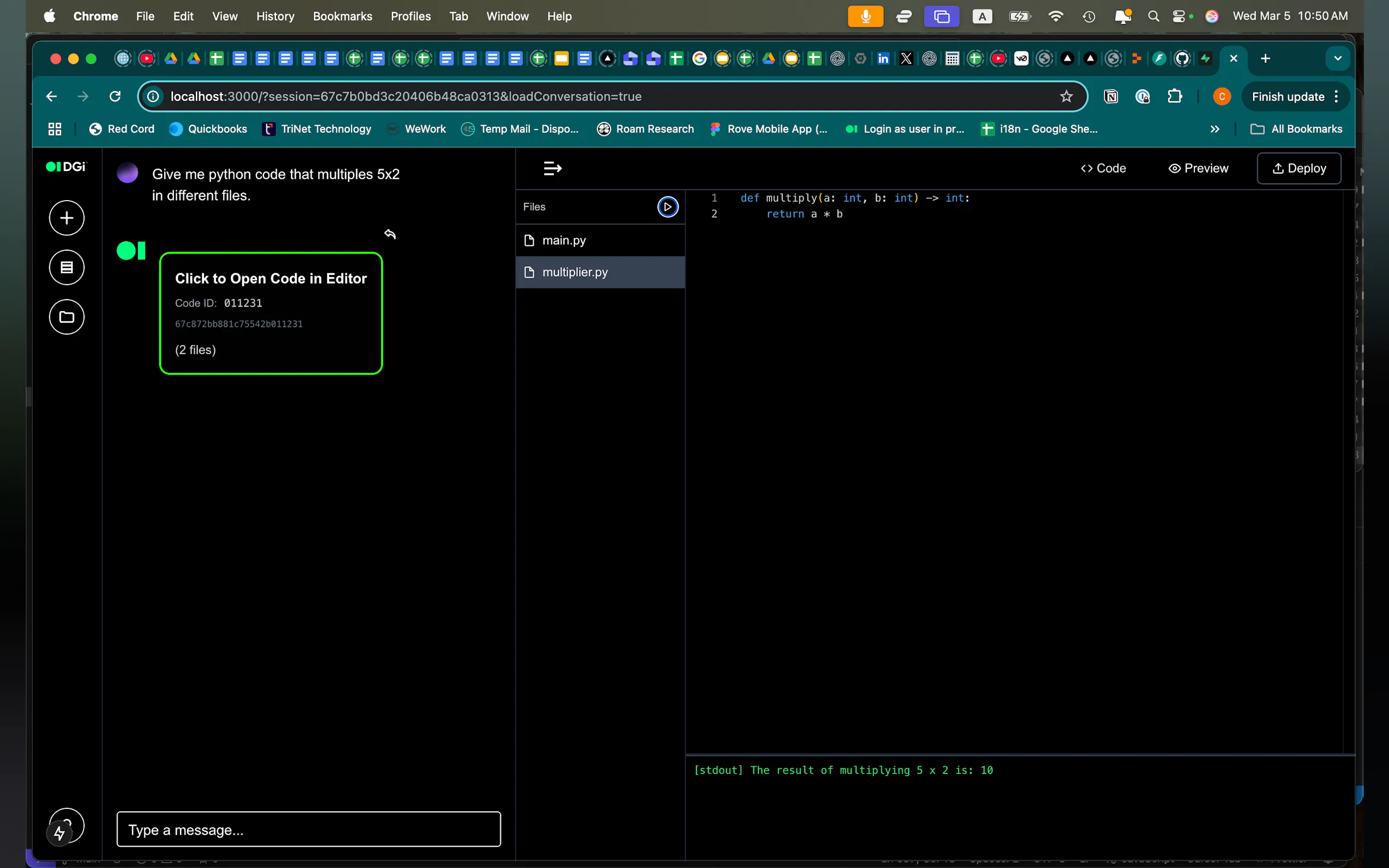This screenshot has height=868, width=1389.
Task: Click the Deploy button
Action: pos(1299,168)
